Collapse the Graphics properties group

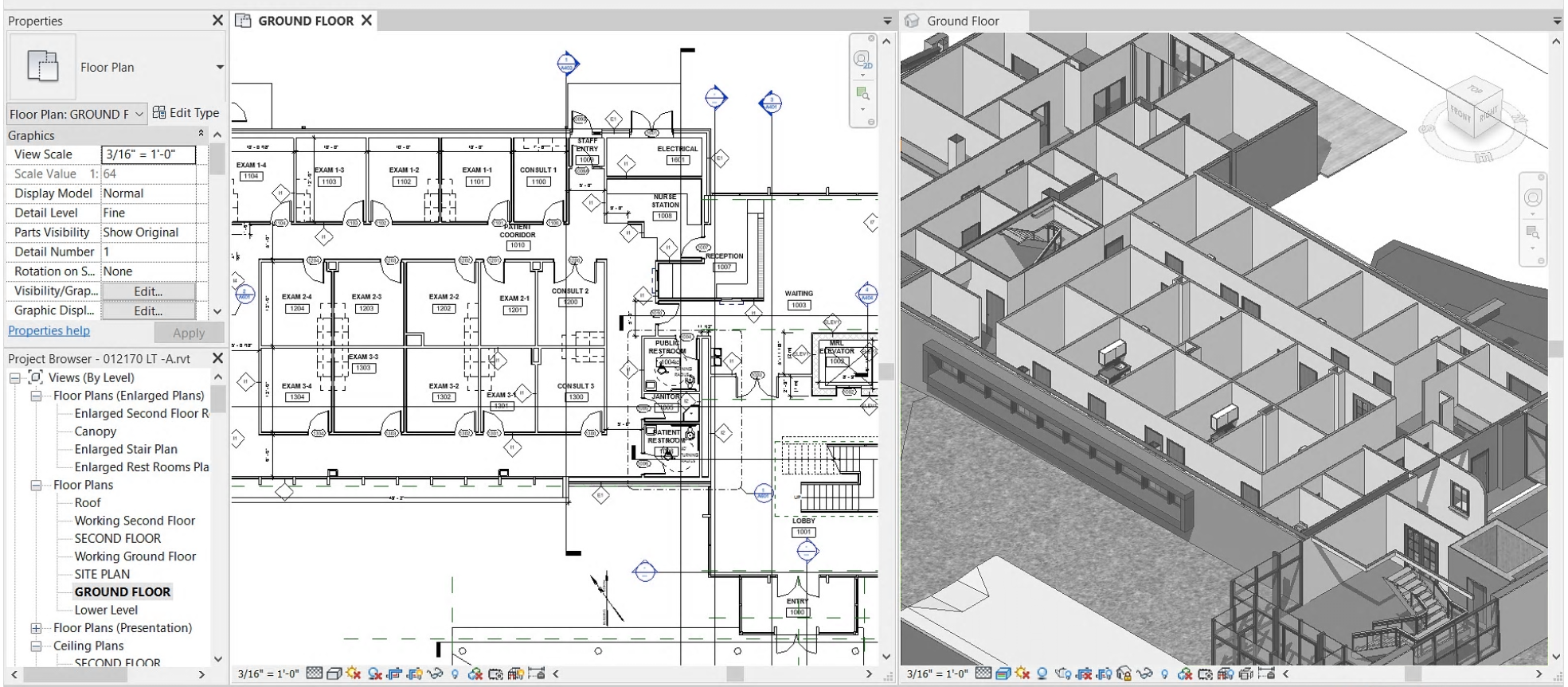pos(201,135)
